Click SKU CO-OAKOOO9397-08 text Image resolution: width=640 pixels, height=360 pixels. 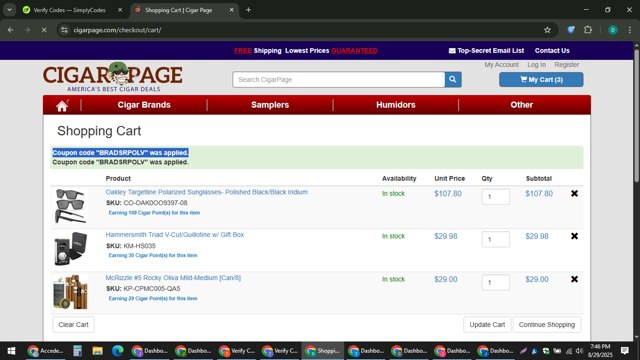[147, 203]
